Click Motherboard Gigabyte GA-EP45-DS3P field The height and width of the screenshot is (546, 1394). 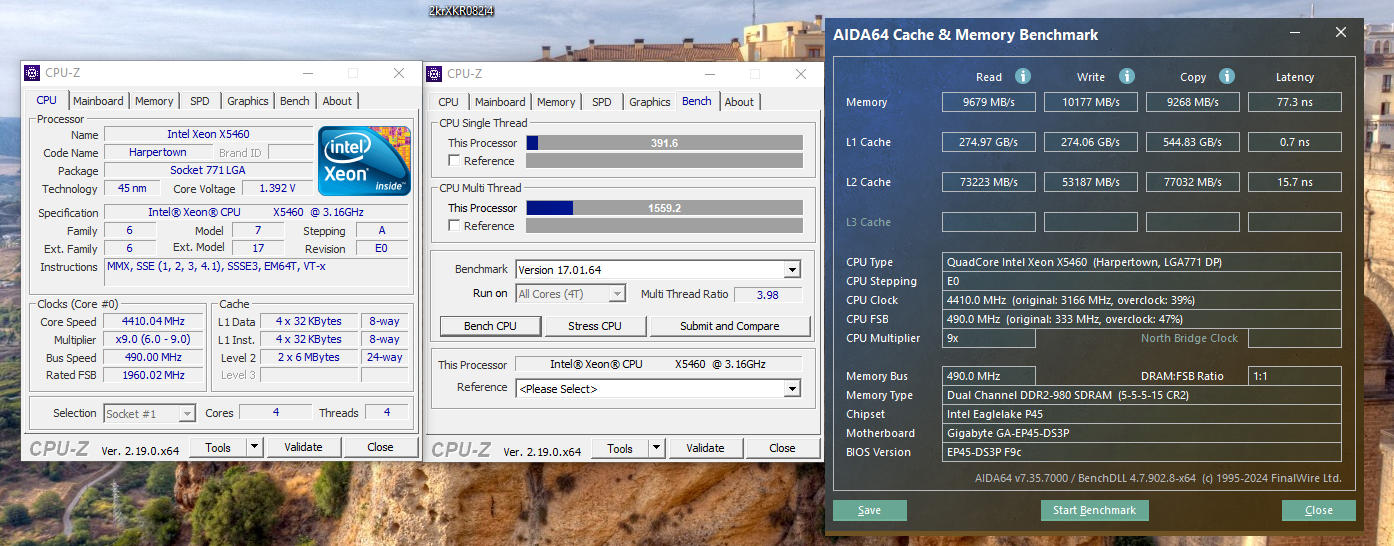click(1142, 433)
